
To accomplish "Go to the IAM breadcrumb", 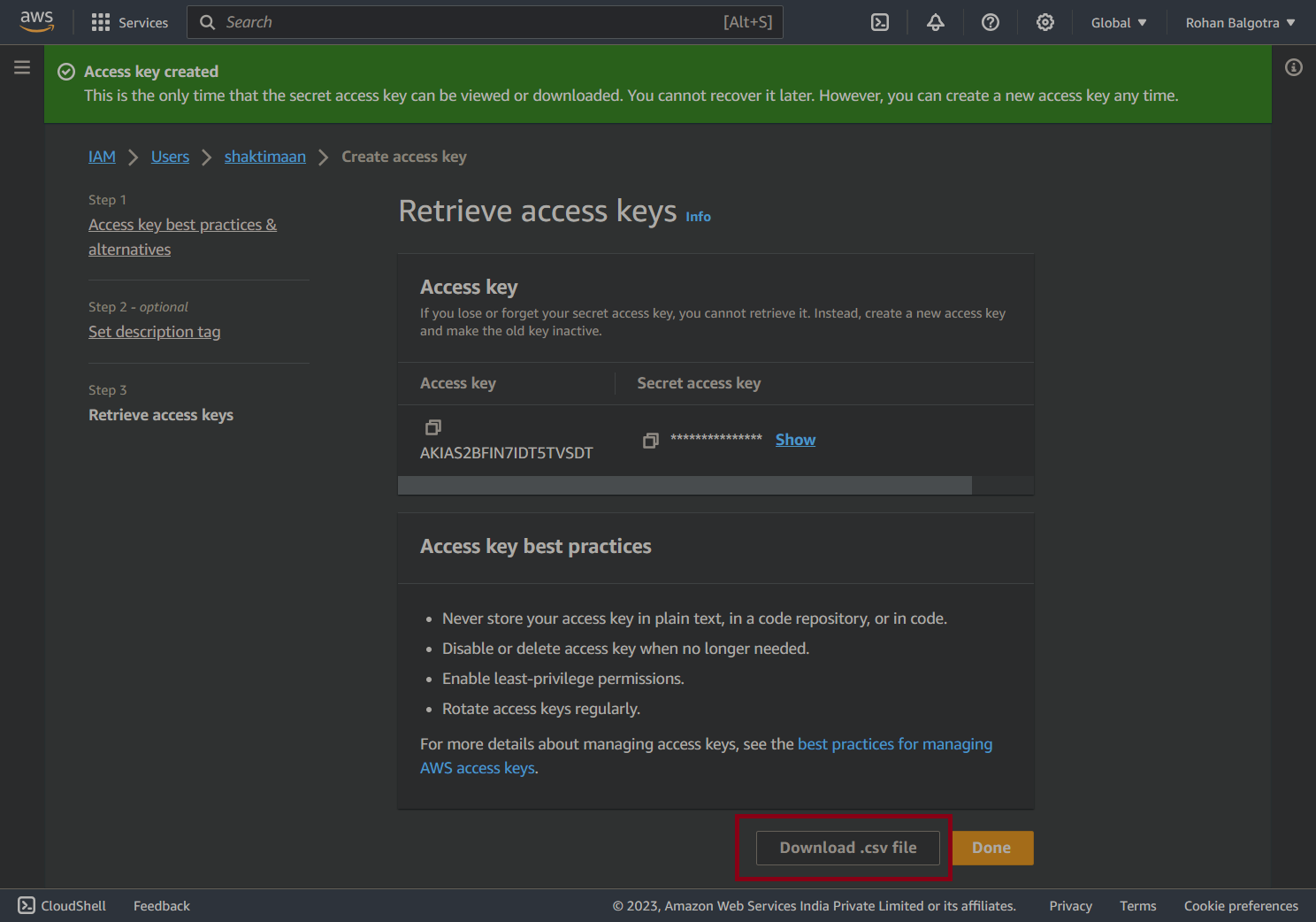I will click(x=102, y=157).
